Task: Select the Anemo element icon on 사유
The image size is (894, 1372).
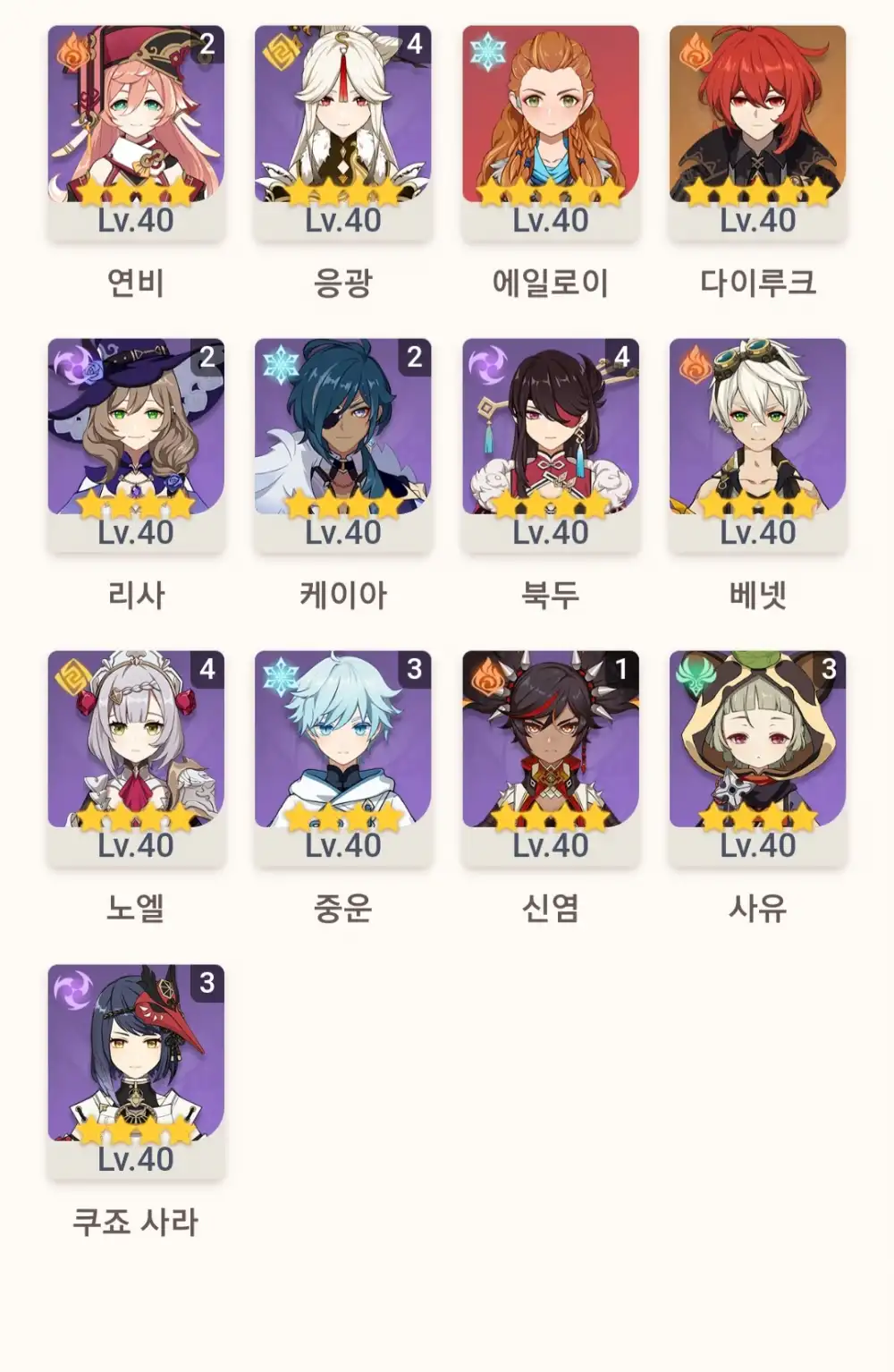Action: tap(696, 677)
